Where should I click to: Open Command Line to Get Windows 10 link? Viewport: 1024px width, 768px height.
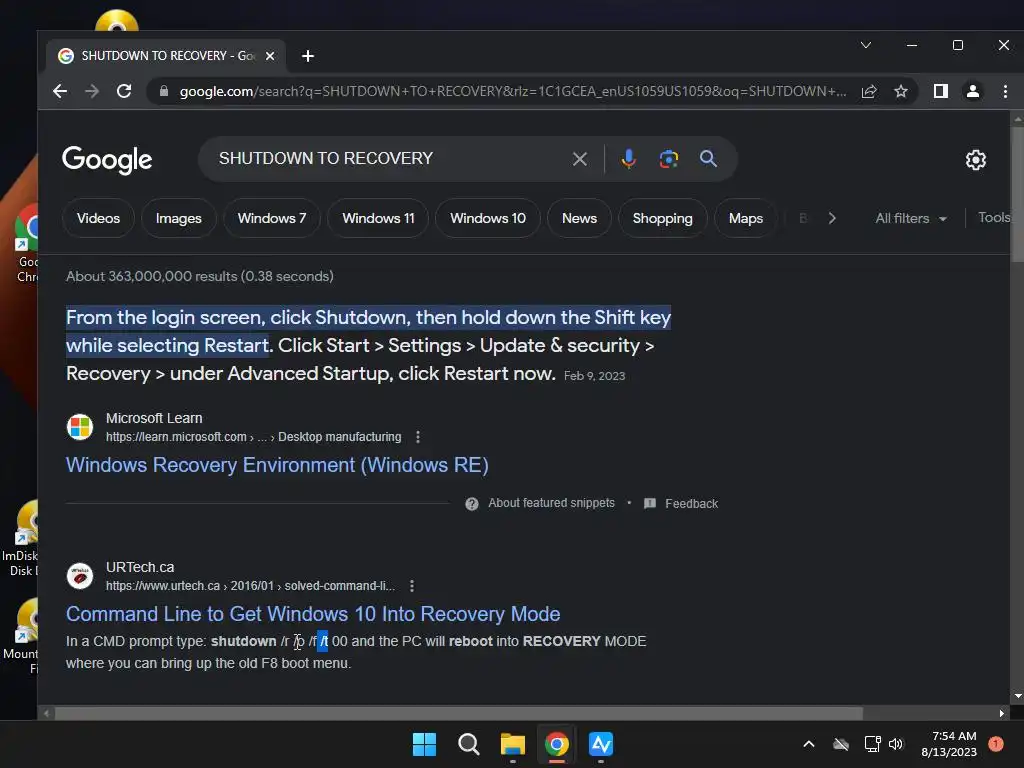313,614
